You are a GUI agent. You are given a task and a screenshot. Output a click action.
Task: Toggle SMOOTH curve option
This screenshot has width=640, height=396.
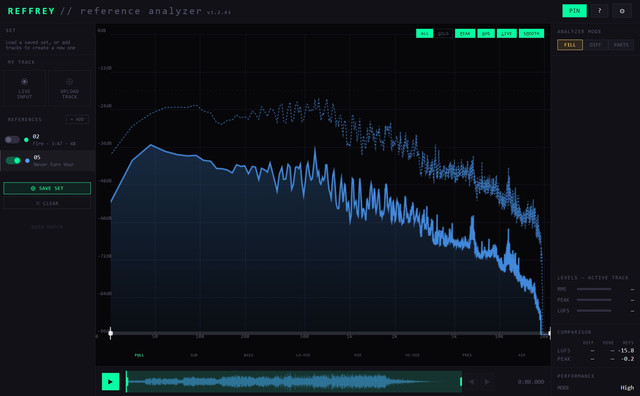pyautogui.click(x=531, y=33)
